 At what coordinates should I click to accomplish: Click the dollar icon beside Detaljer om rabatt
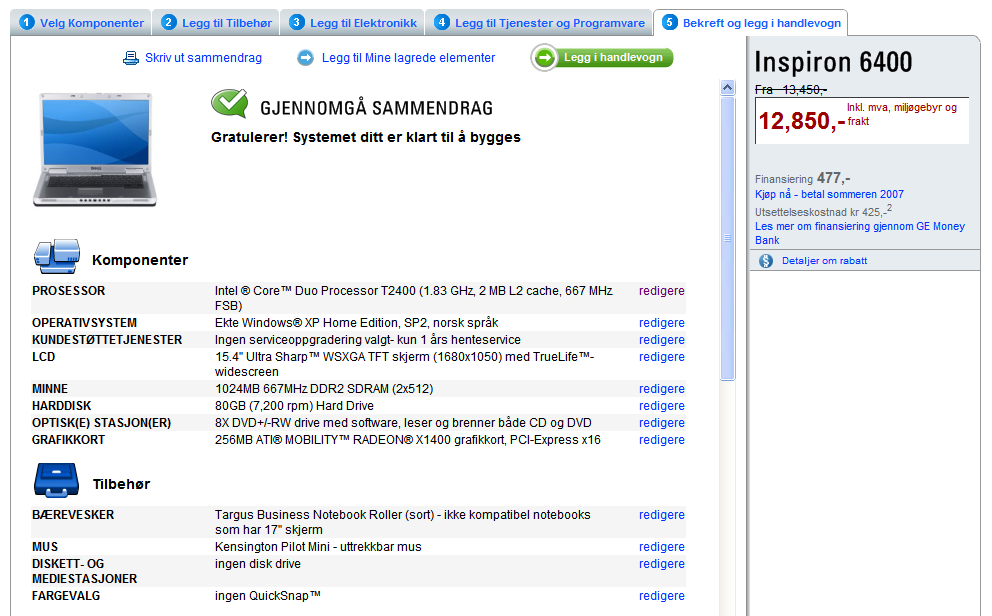(766, 261)
